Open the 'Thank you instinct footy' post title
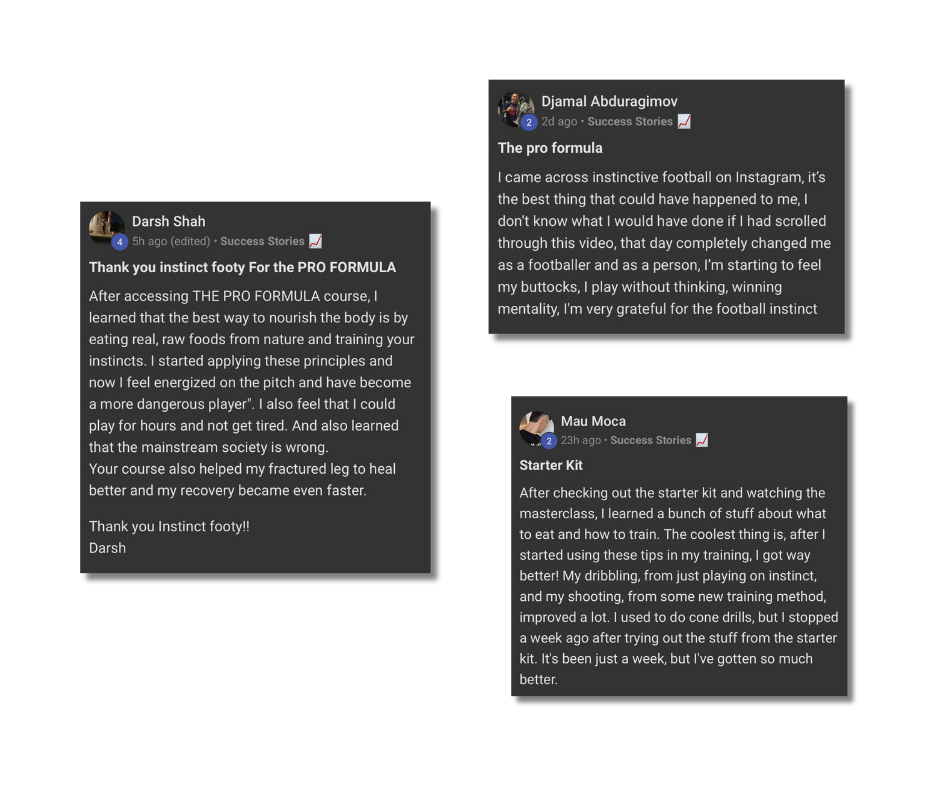The width and height of the screenshot is (940, 788). tap(242, 267)
